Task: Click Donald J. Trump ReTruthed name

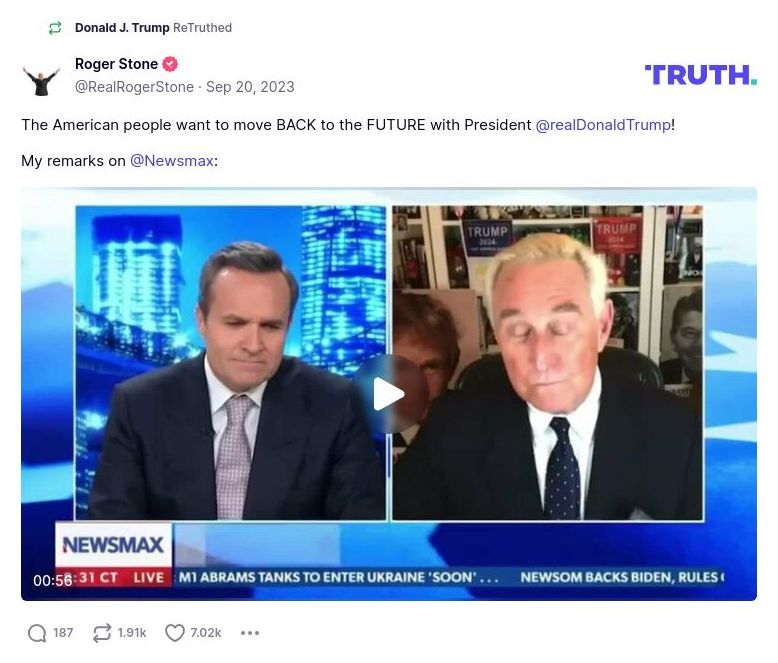Action: (122, 28)
